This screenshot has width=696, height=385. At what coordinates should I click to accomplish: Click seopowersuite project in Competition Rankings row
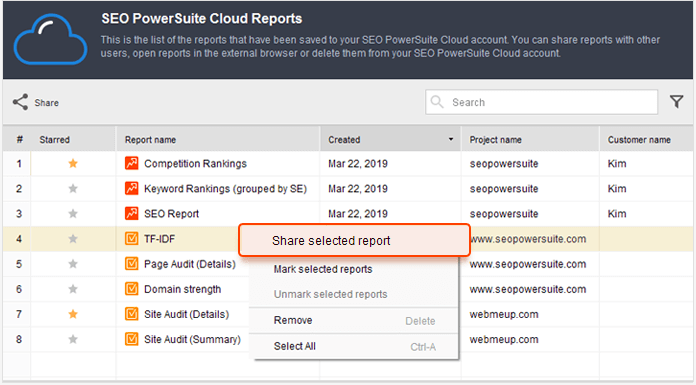[504, 163]
